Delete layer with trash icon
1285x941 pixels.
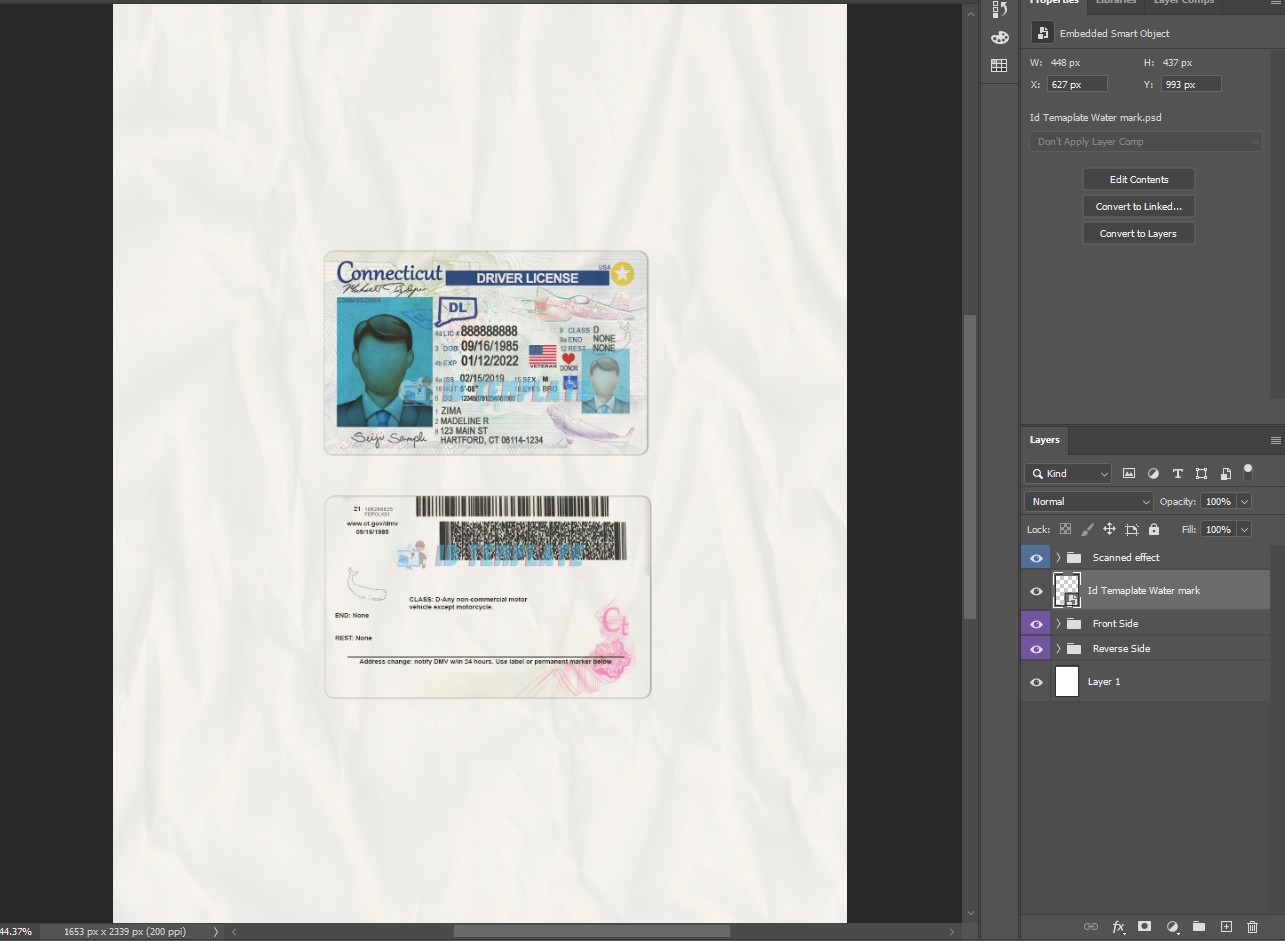1253,927
